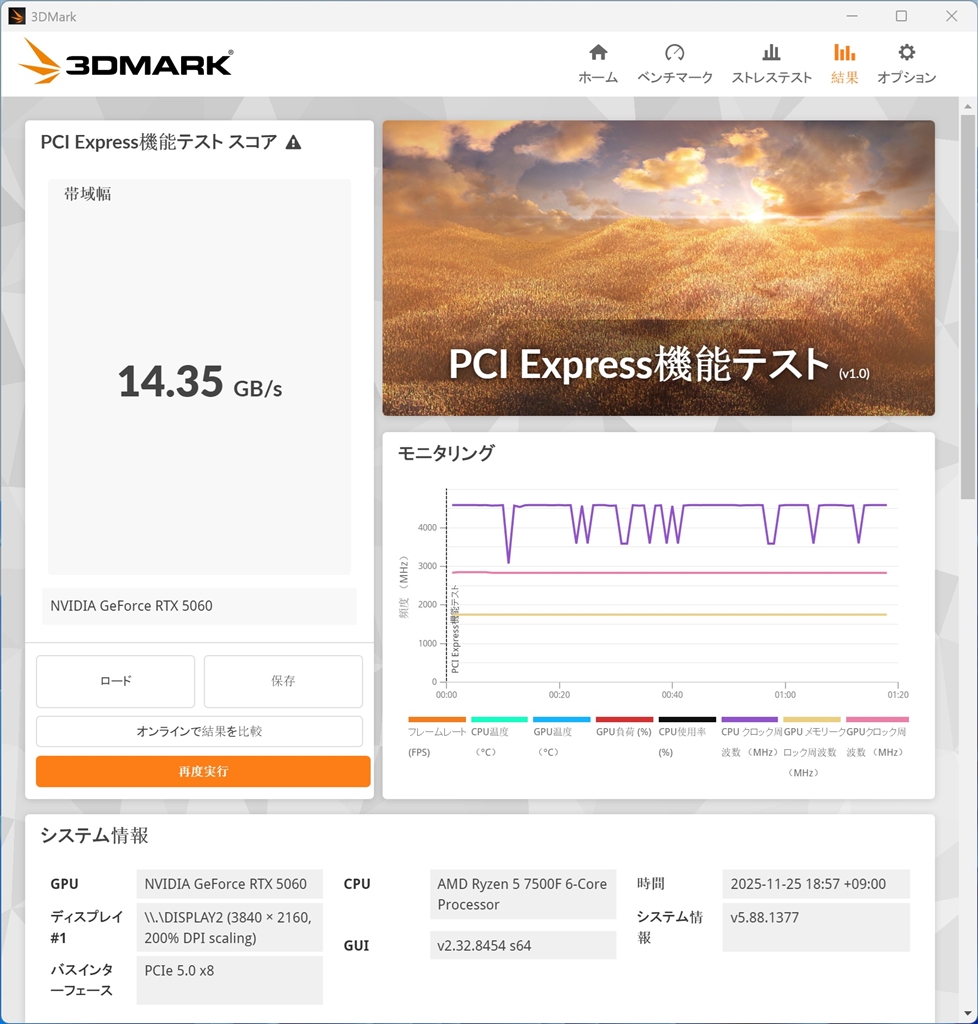Click the ロード button
The height and width of the screenshot is (1024, 978).
[x=116, y=681]
